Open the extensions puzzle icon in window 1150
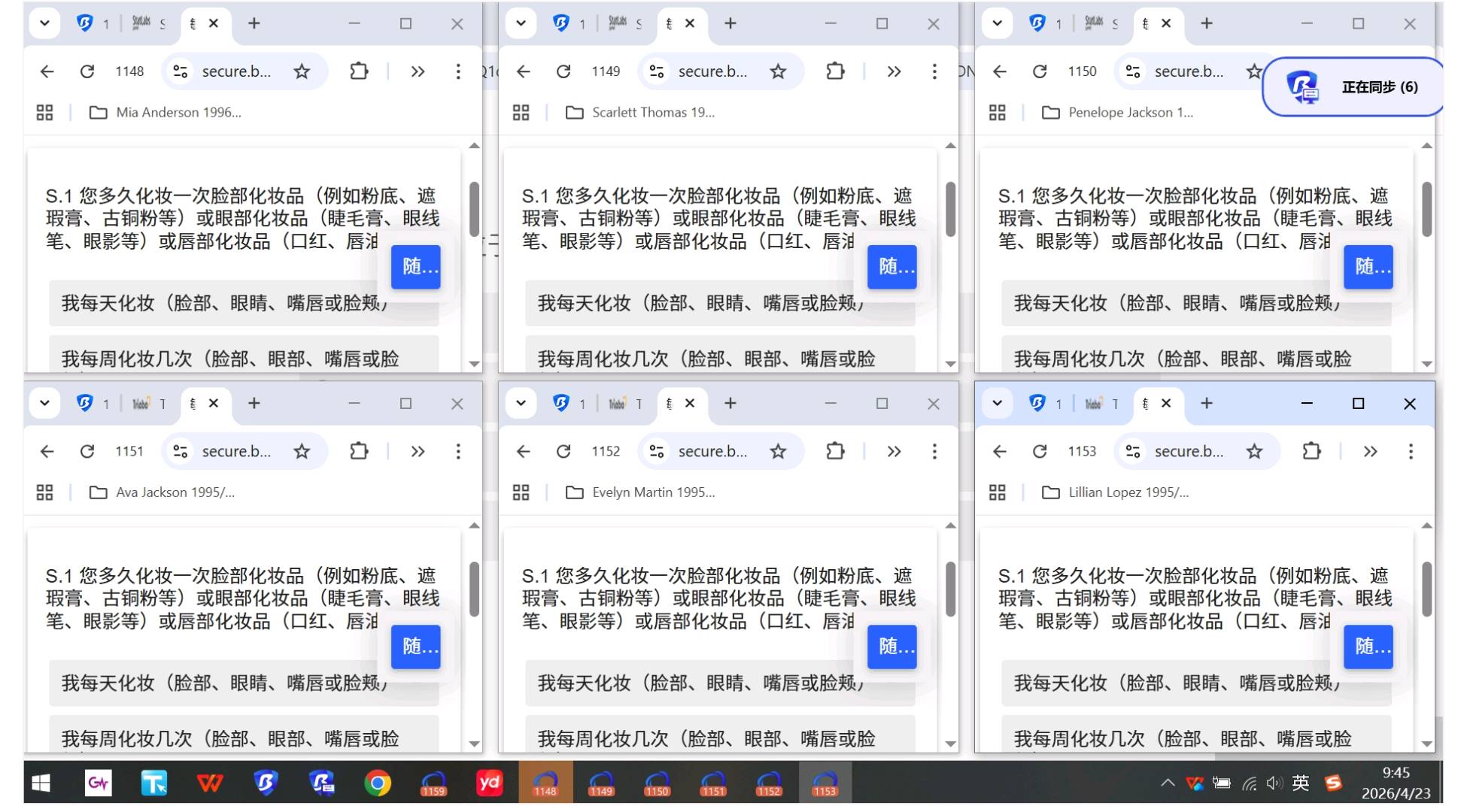Viewport: 1467px width, 812px height. [1311, 71]
